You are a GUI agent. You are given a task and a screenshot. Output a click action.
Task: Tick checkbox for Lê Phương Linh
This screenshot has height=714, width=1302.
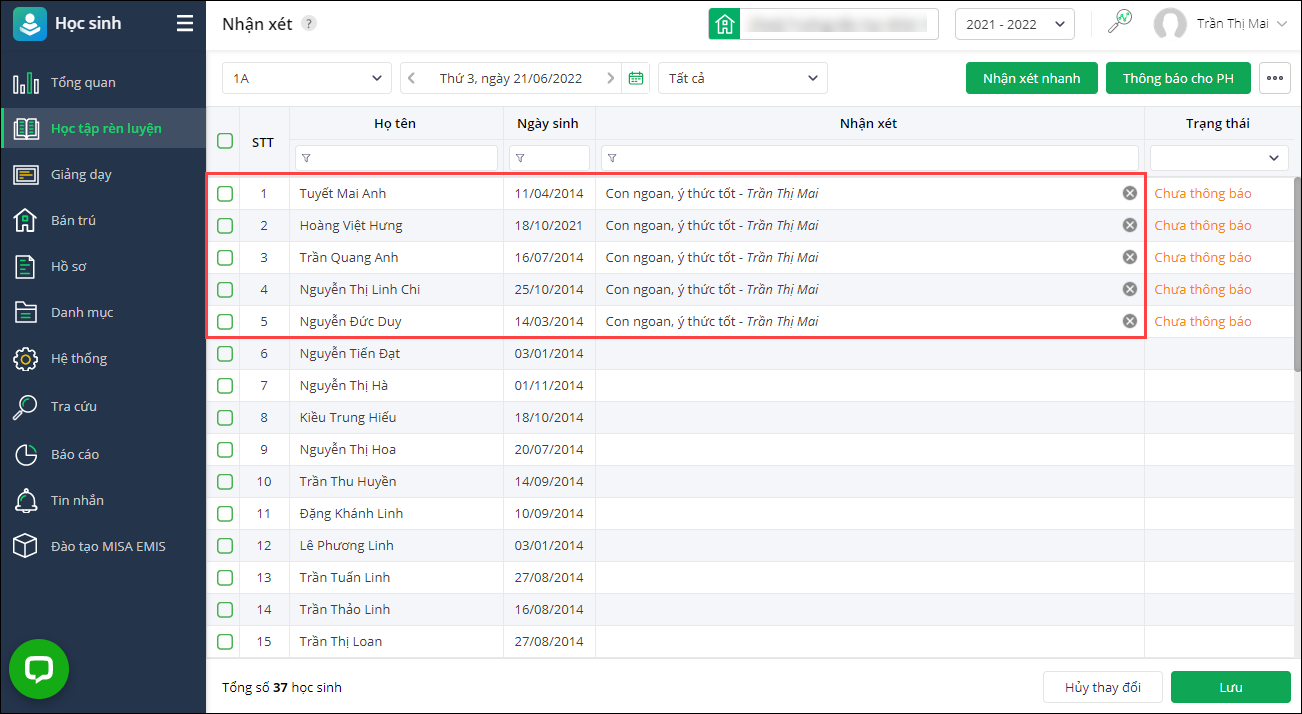[225, 545]
